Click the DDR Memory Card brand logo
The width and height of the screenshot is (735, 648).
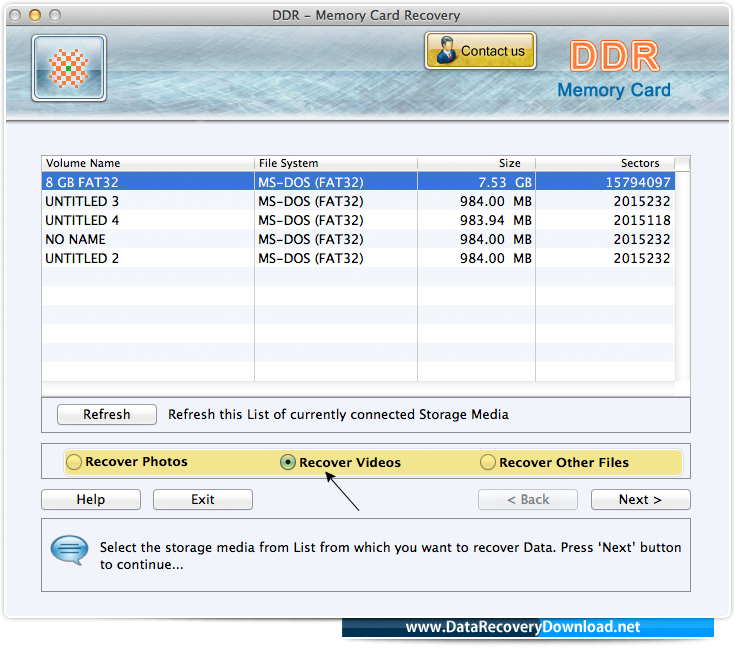(614, 69)
